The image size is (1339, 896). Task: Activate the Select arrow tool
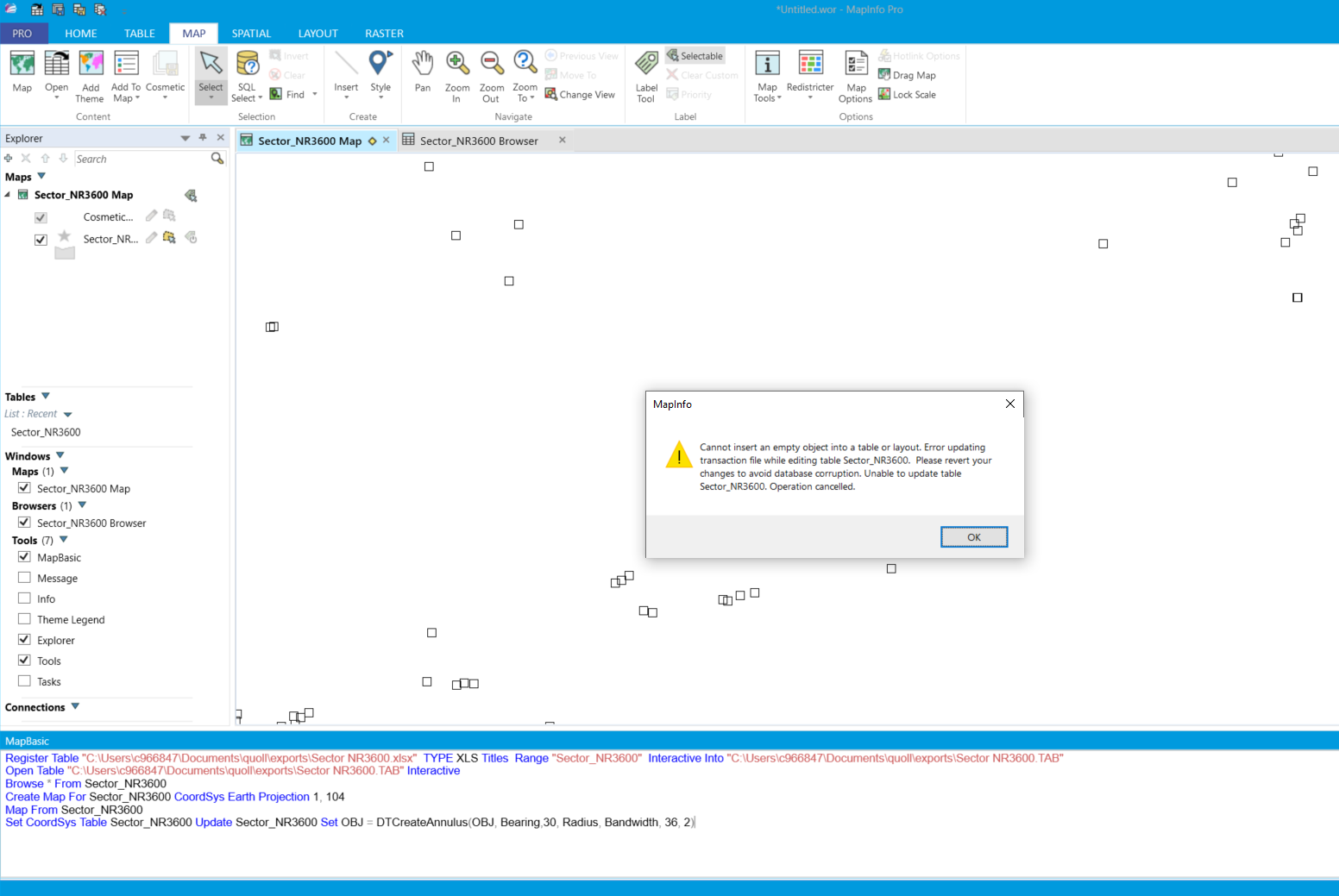[x=211, y=64]
